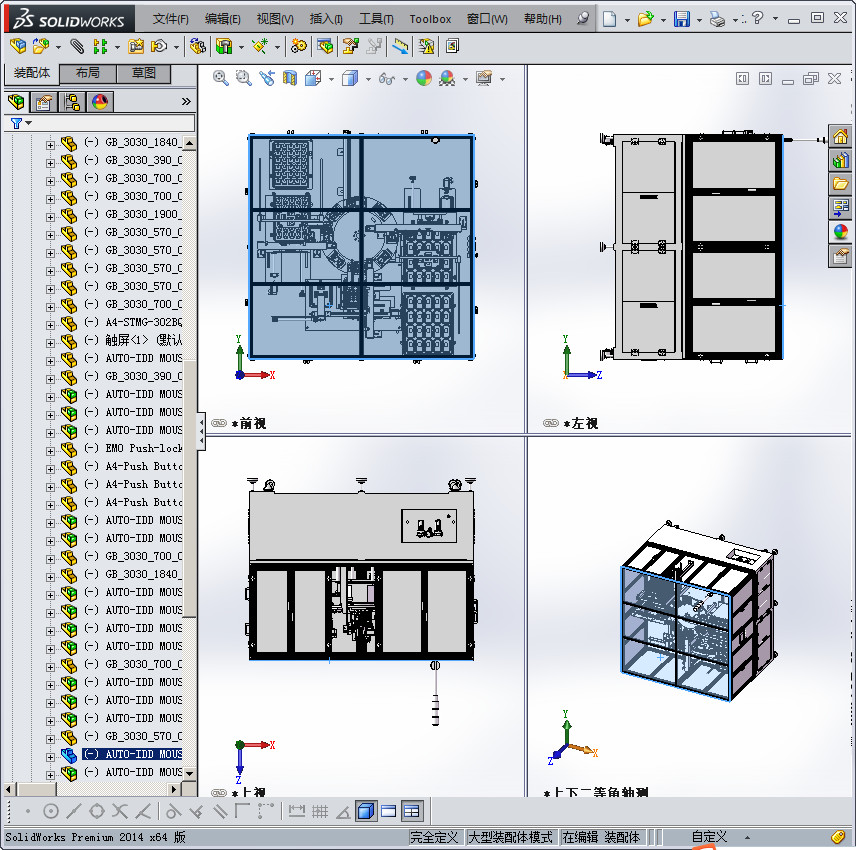
Task: Open the 插入 menu
Action: [324, 18]
